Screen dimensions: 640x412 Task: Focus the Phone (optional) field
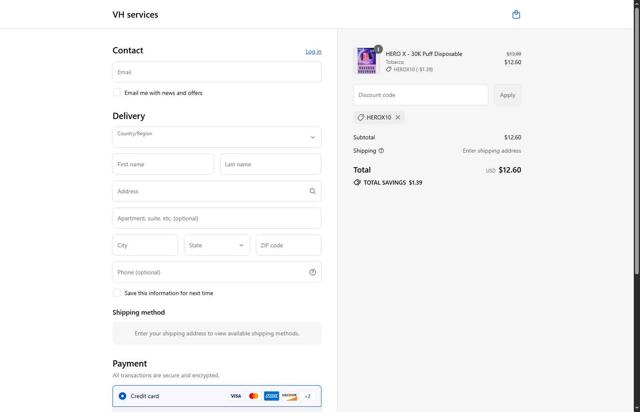217,272
